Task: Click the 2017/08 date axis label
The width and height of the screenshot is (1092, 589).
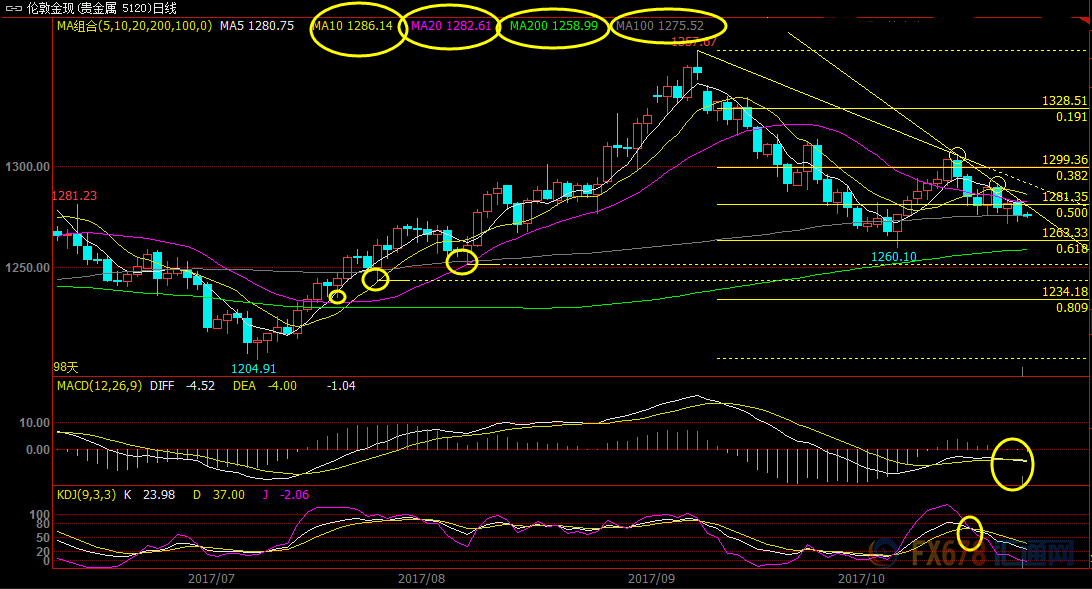Action: (421, 579)
